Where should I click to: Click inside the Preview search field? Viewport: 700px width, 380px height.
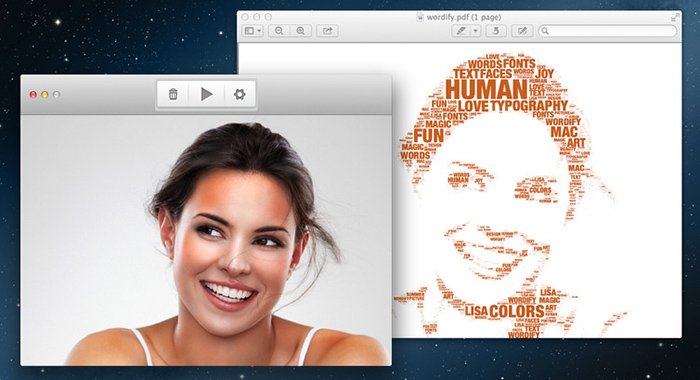607,31
